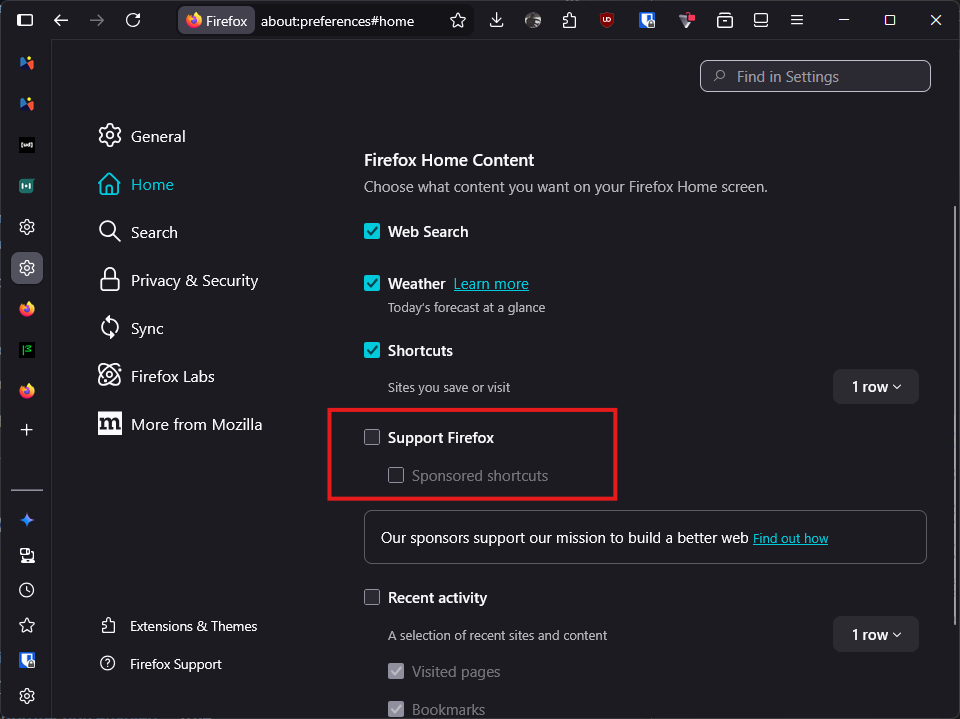Click the Find in Settings search box
The height and width of the screenshot is (719, 960).
coord(815,77)
